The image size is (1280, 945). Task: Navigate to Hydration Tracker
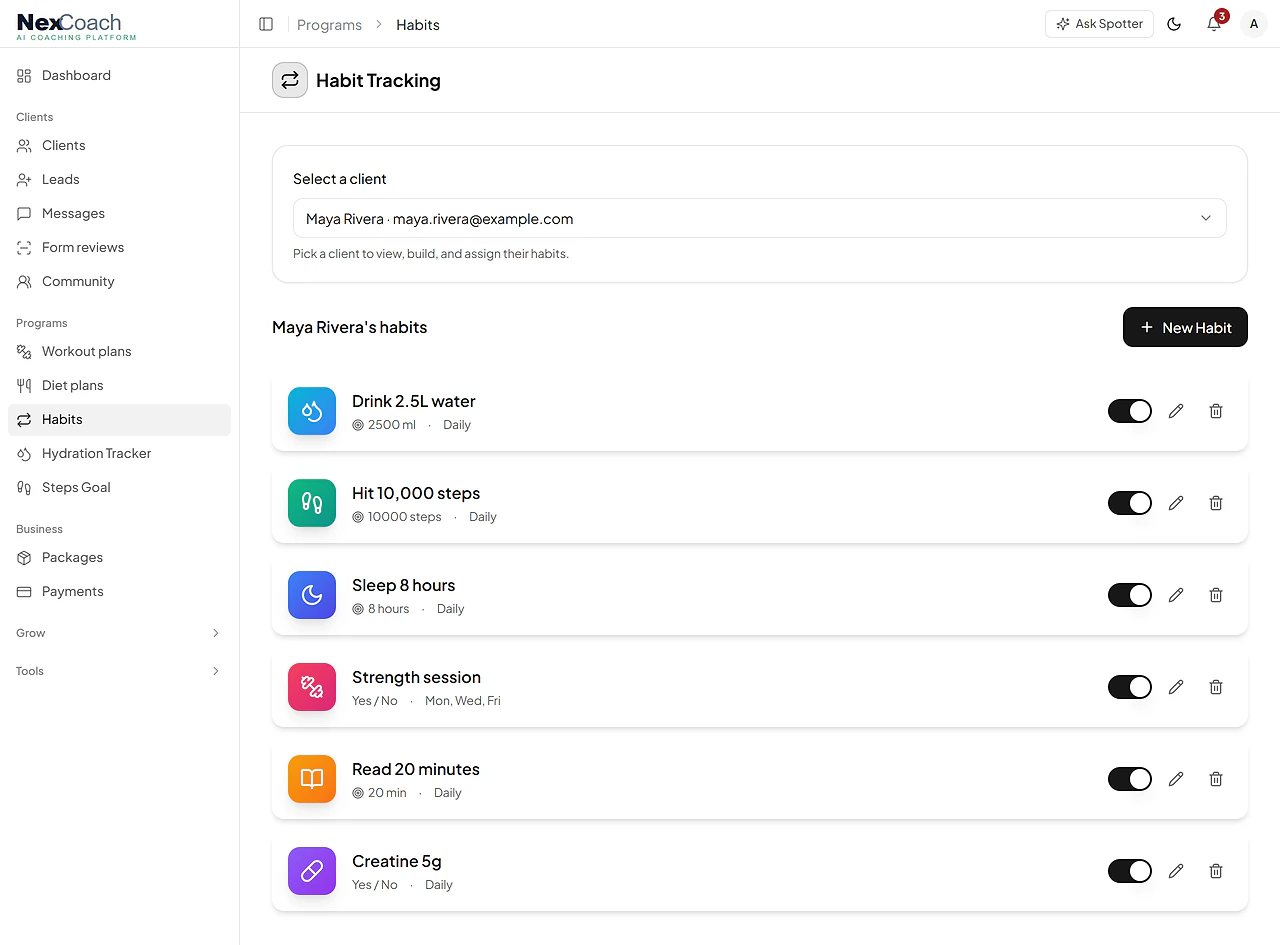click(x=119, y=453)
